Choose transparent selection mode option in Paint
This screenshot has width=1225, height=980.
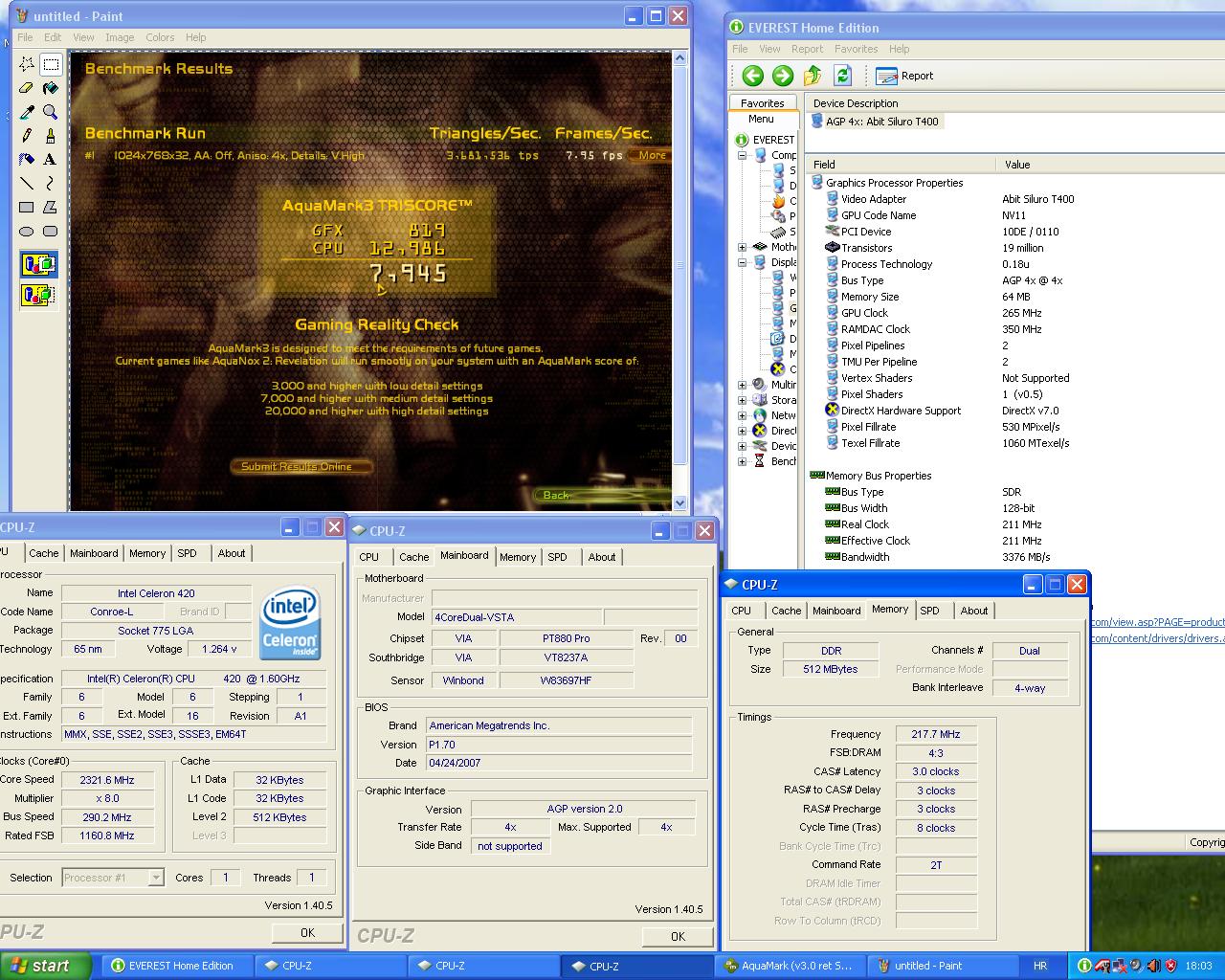[x=38, y=295]
